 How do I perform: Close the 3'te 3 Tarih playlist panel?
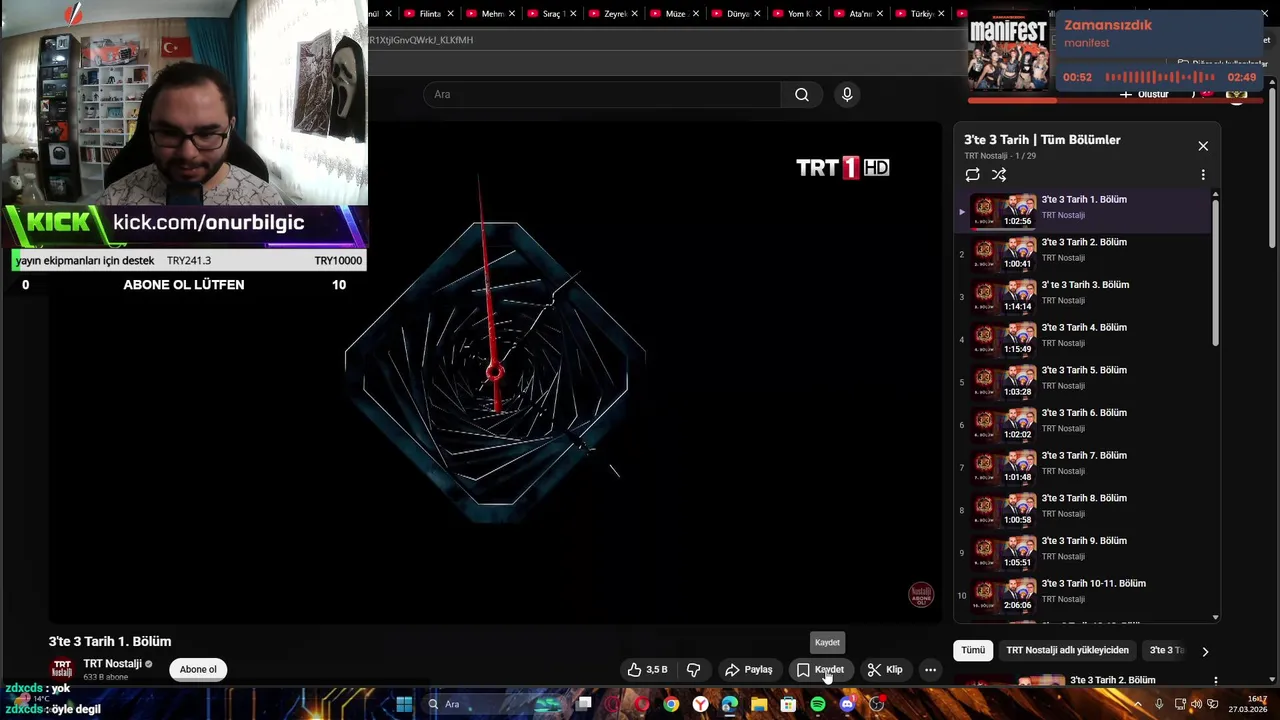pyautogui.click(x=1203, y=146)
